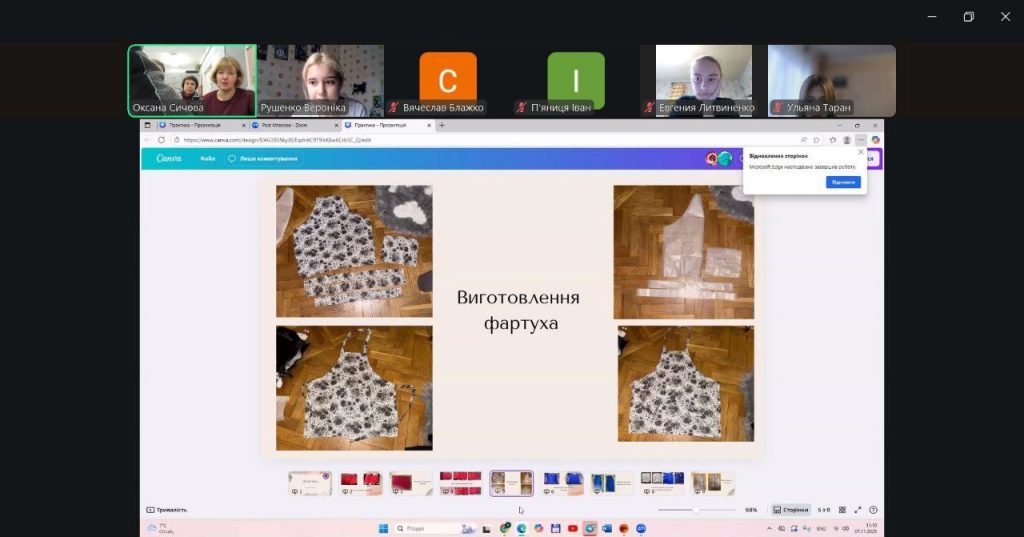1024x537 pixels.
Task: Open the help question mark icon
Action: (873, 509)
